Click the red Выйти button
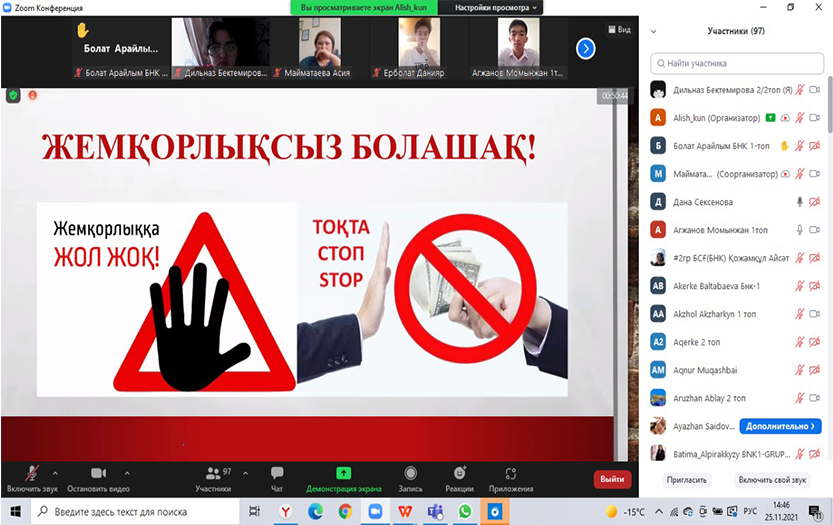The image size is (833, 525). (x=612, y=479)
